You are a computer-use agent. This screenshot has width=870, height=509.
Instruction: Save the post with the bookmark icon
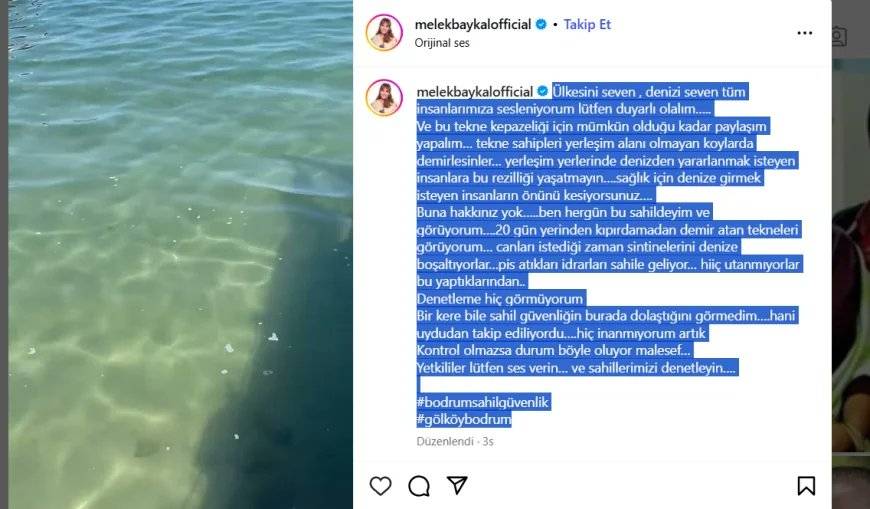click(806, 486)
